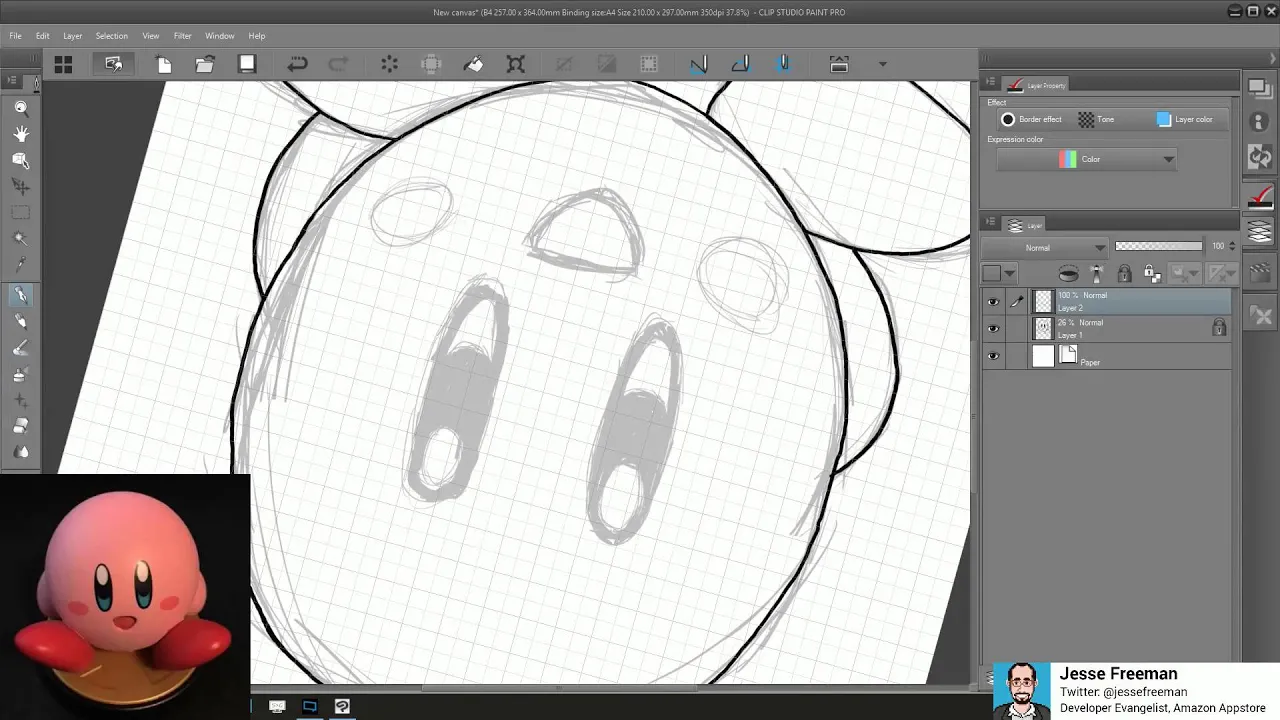Open the Filter menu
The height and width of the screenshot is (720, 1280).
coord(182,36)
